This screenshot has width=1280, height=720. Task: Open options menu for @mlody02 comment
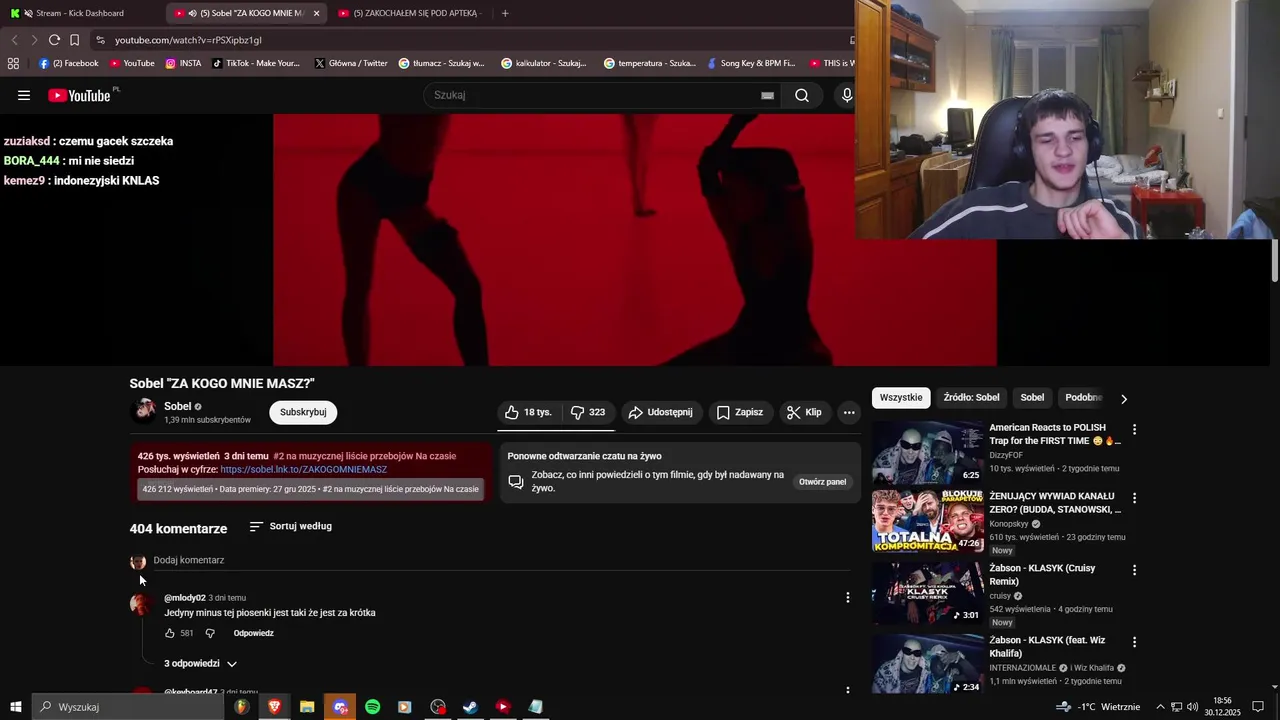tap(848, 597)
